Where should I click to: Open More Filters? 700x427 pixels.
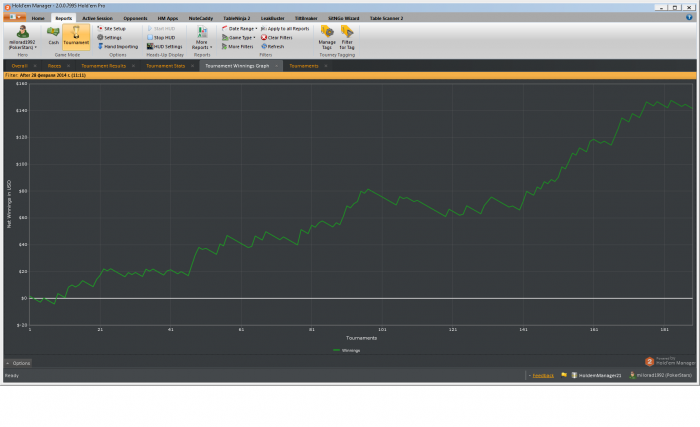tap(238, 46)
